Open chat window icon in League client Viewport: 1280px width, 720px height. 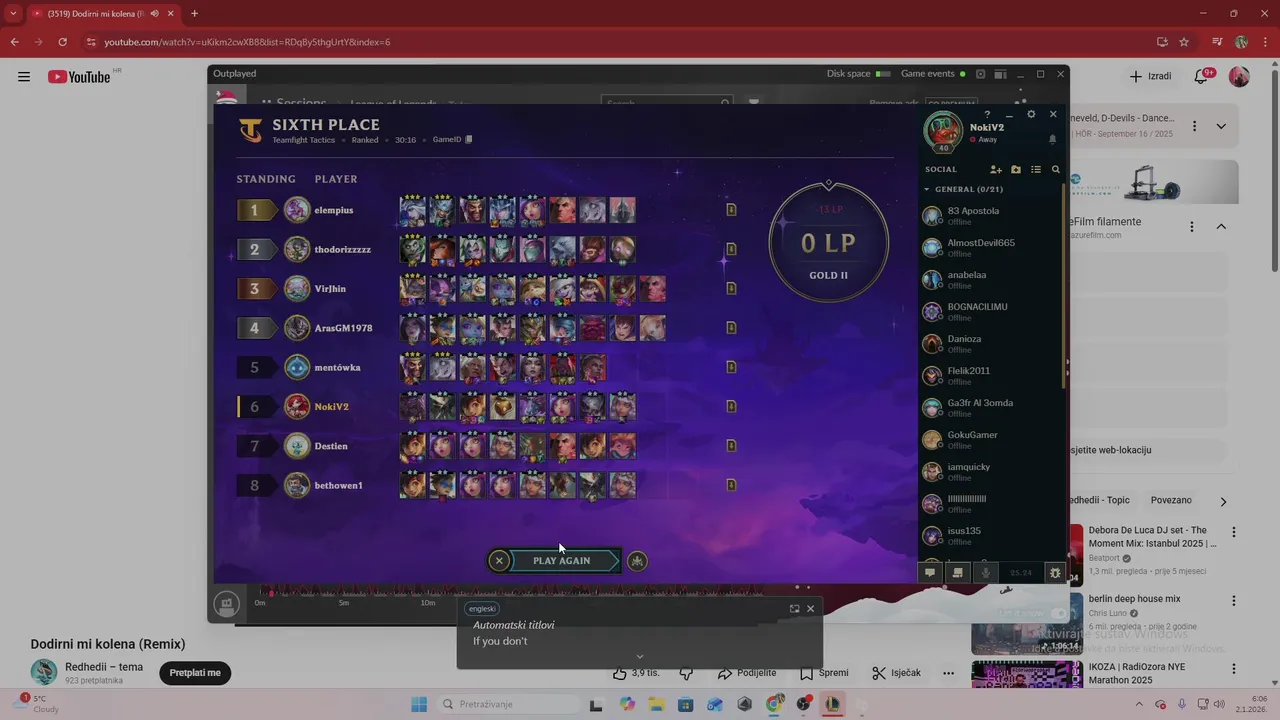tap(930, 573)
